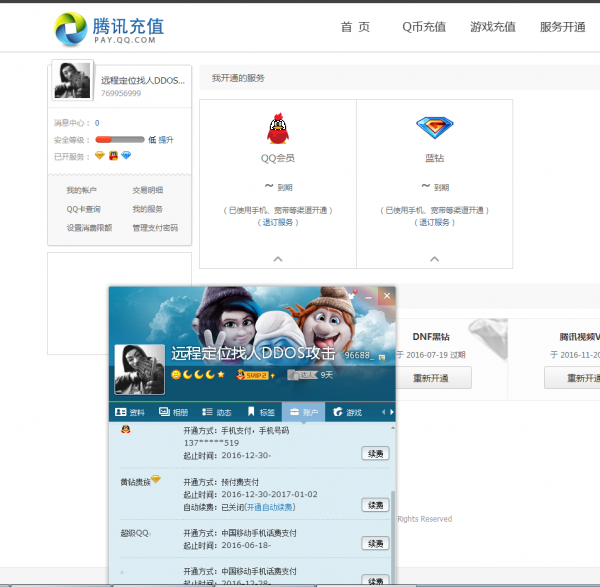Click the penguin icon in account list
Screen dimensions: 600x587
click(x=126, y=429)
